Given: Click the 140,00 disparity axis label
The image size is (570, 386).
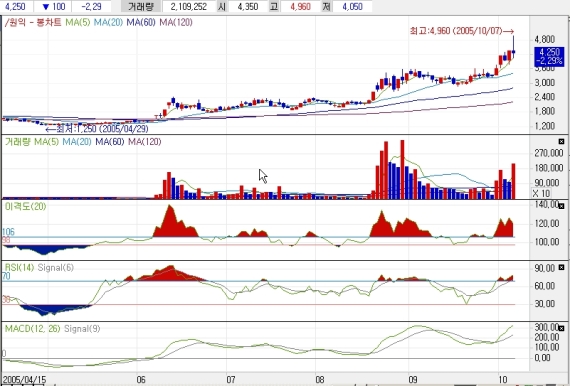Looking at the screenshot, I should click(546, 205).
